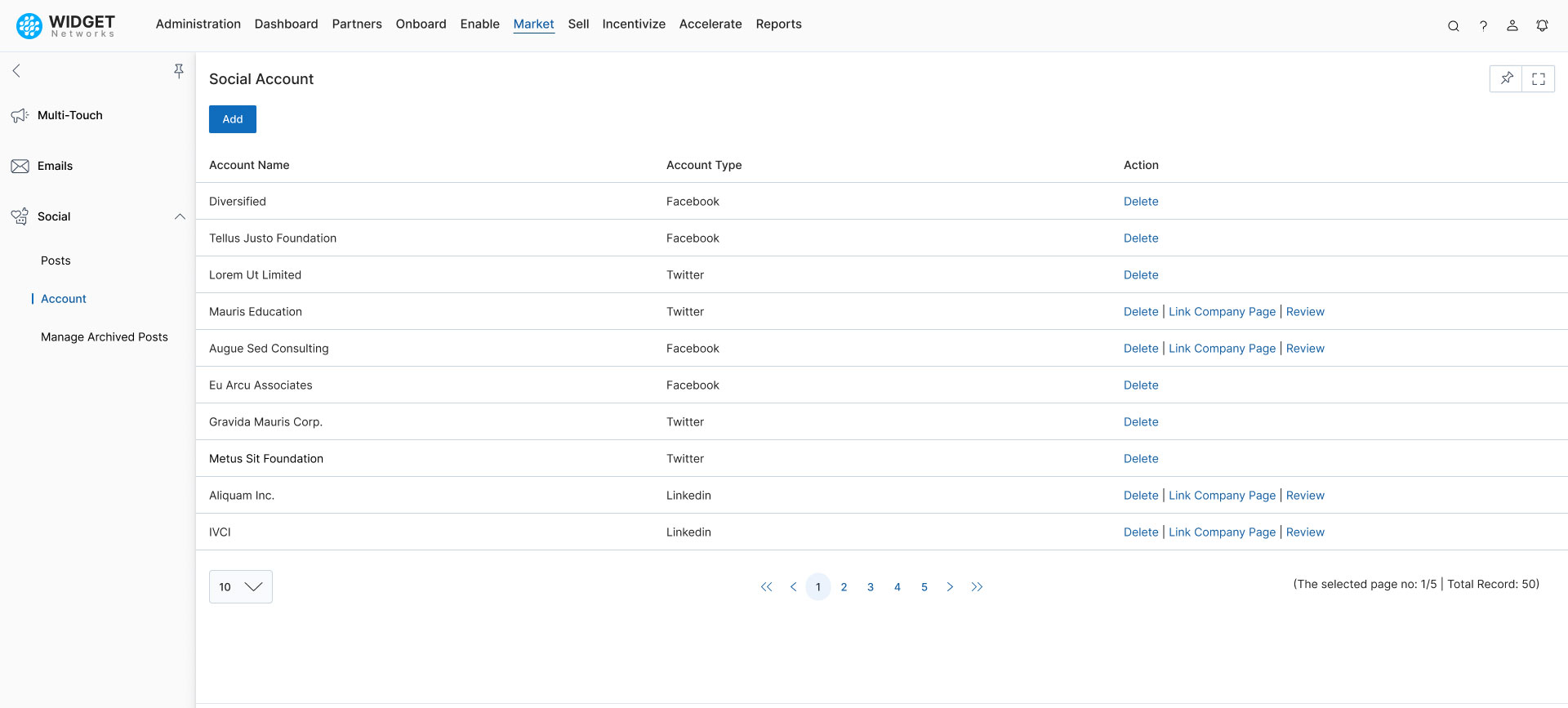Image resolution: width=1568 pixels, height=708 pixels.
Task: Click the Account Type column header
Action: click(x=704, y=165)
